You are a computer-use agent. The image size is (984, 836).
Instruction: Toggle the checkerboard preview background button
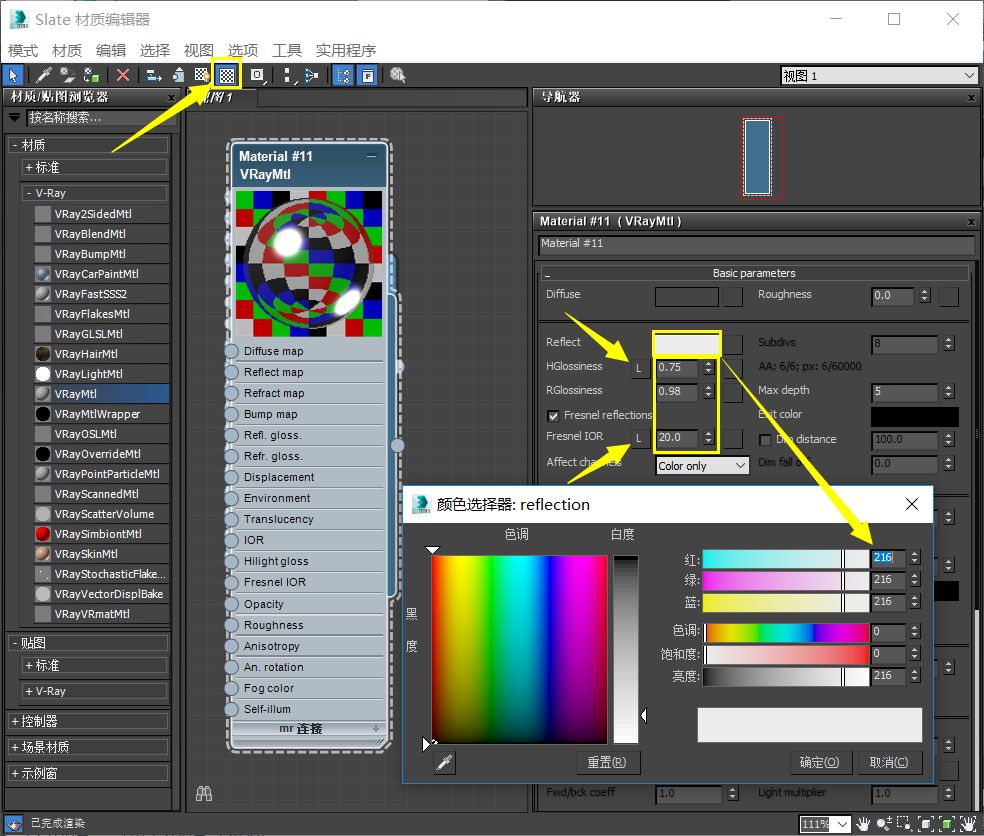(x=227, y=76)
